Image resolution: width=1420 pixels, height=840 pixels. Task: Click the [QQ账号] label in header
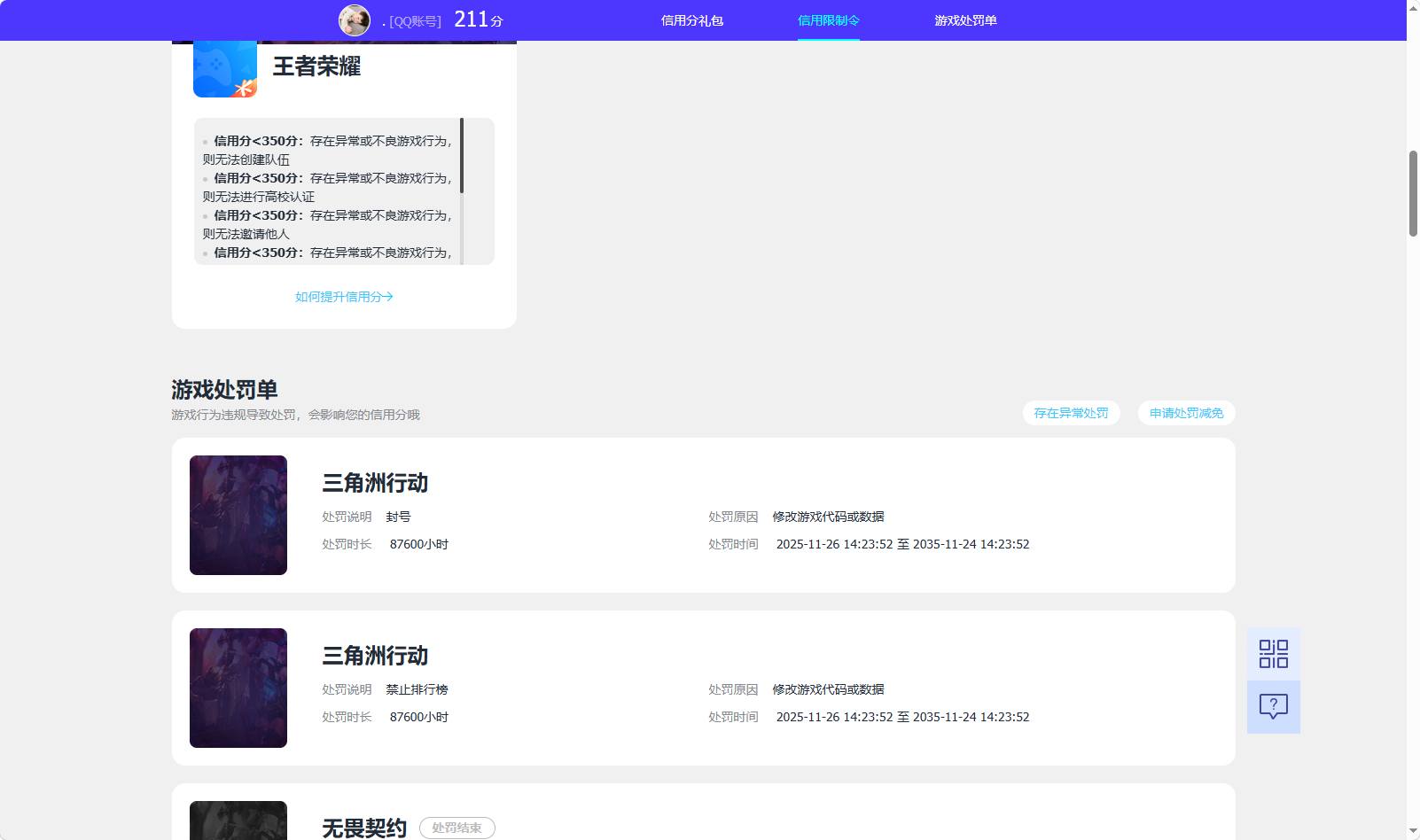415,21
